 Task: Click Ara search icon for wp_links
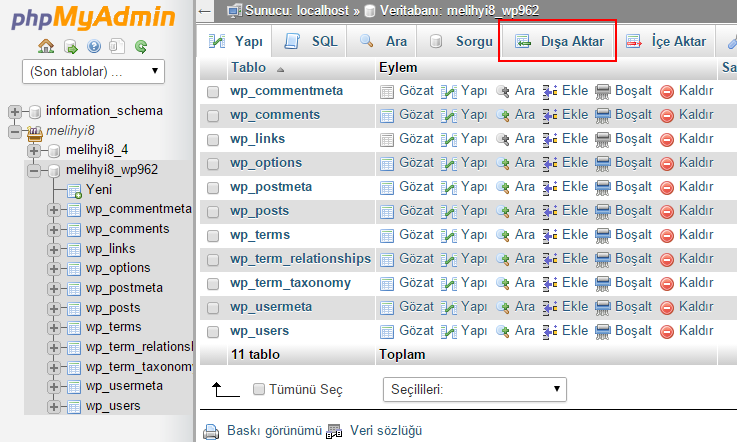coord(503,140)
